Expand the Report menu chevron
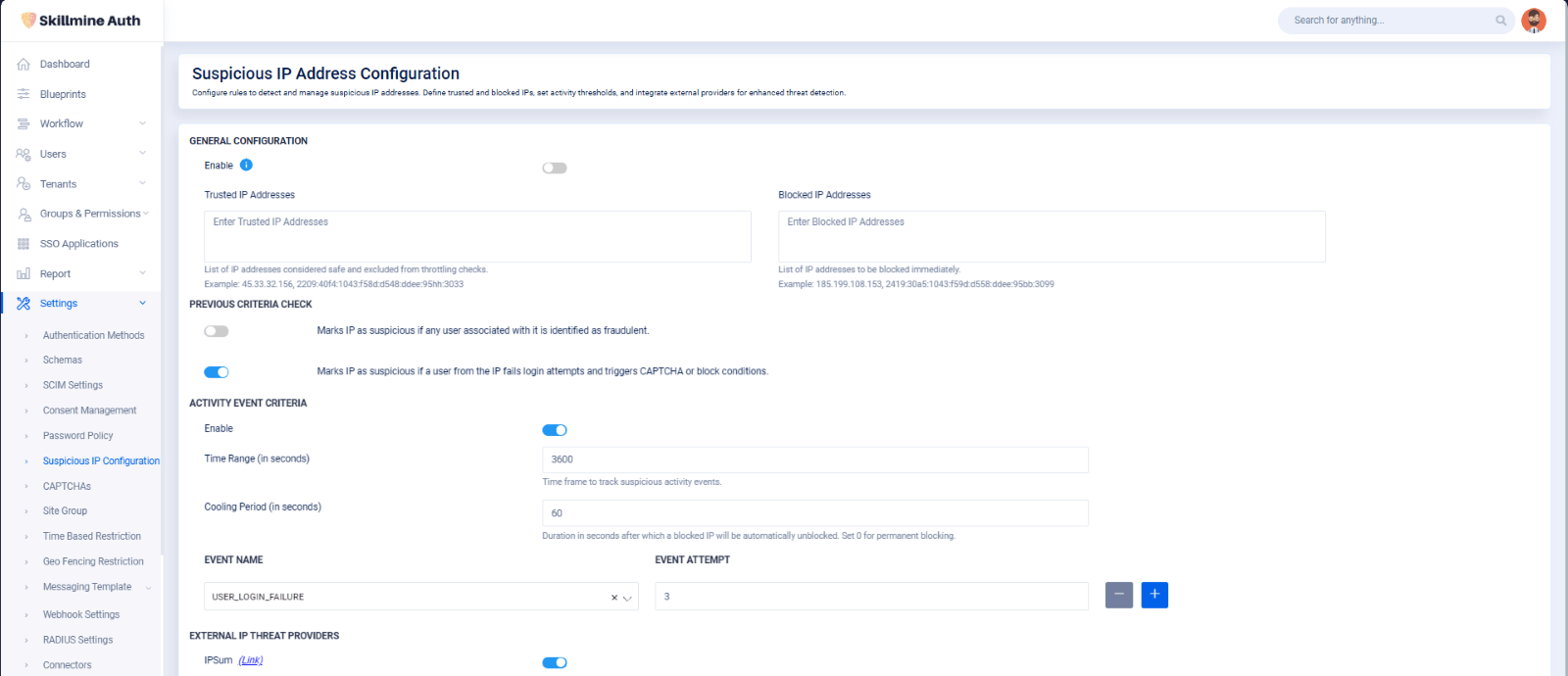The width and height of the screenshot is (1568, 676). tap(143, 273)
